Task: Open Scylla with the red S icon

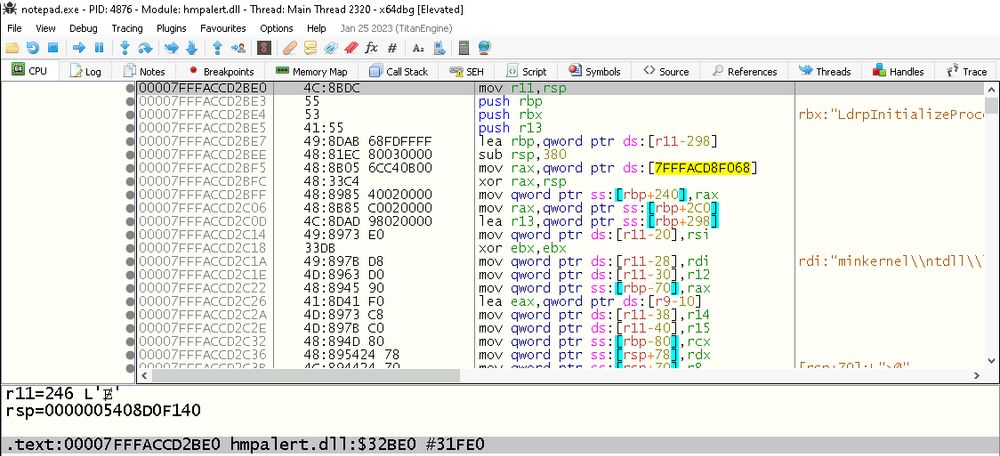Action: click(x=264, y=48)
